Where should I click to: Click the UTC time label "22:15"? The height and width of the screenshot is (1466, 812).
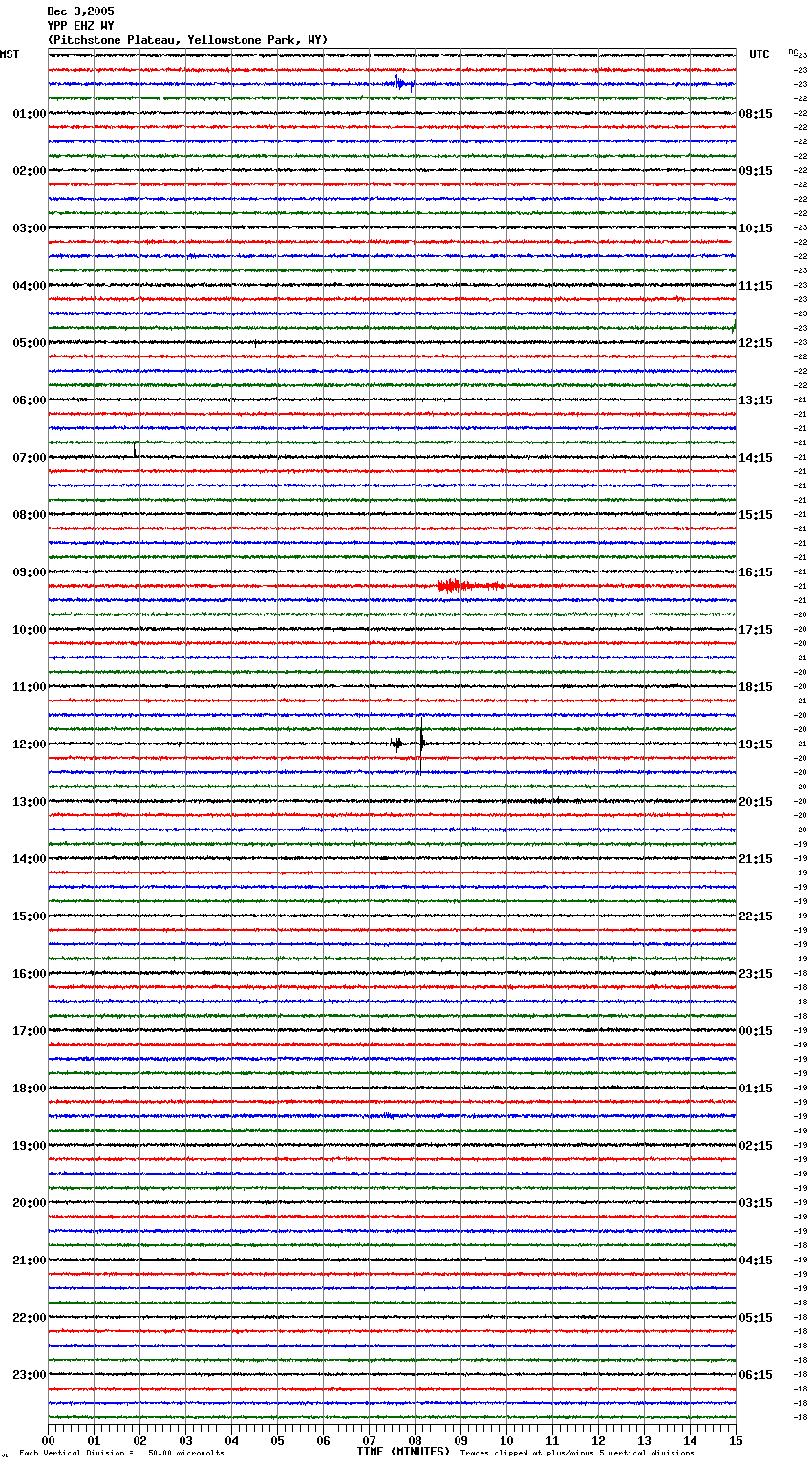[x=756, y=916]
